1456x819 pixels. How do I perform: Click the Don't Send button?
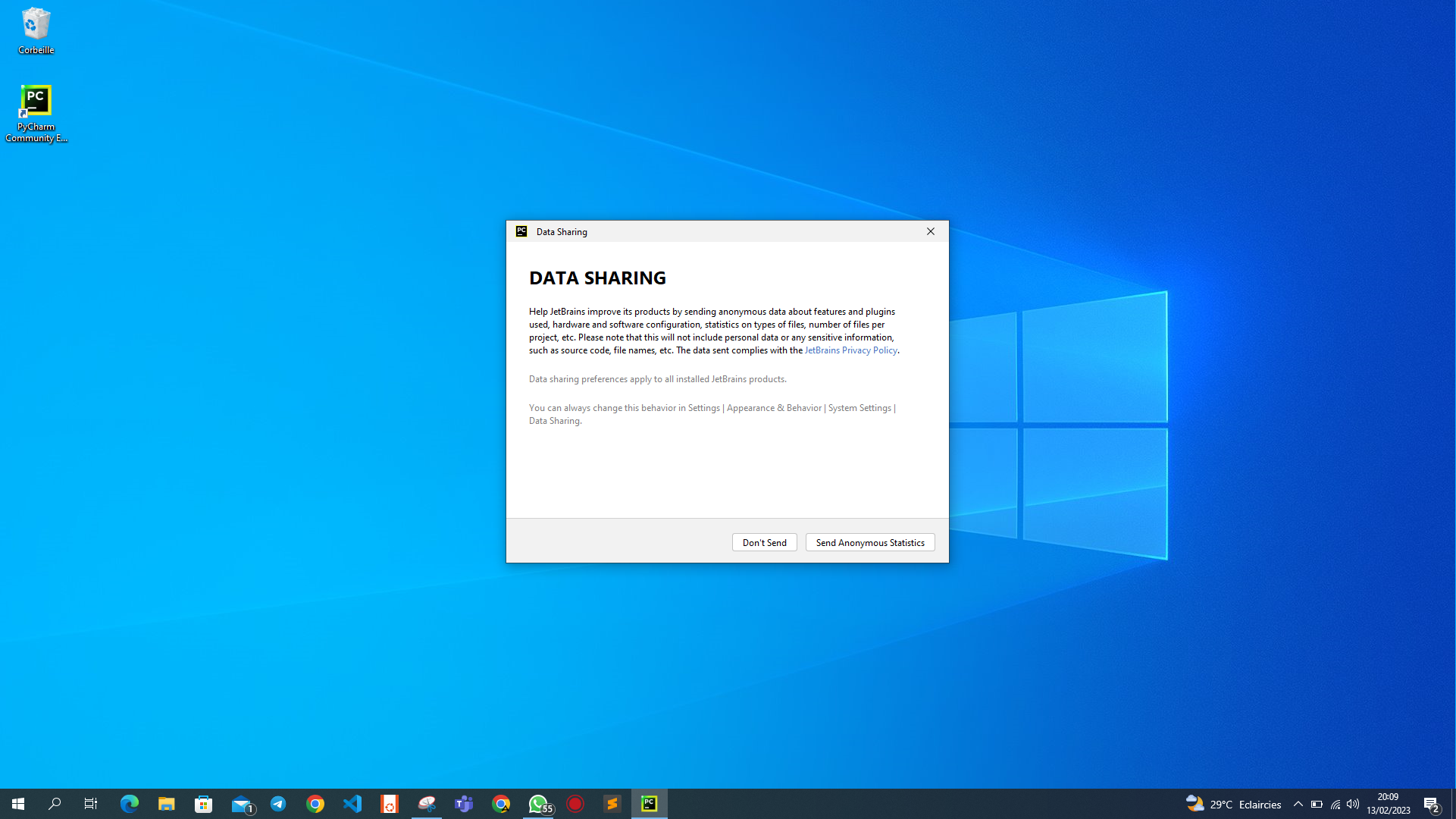coord(764,542)
